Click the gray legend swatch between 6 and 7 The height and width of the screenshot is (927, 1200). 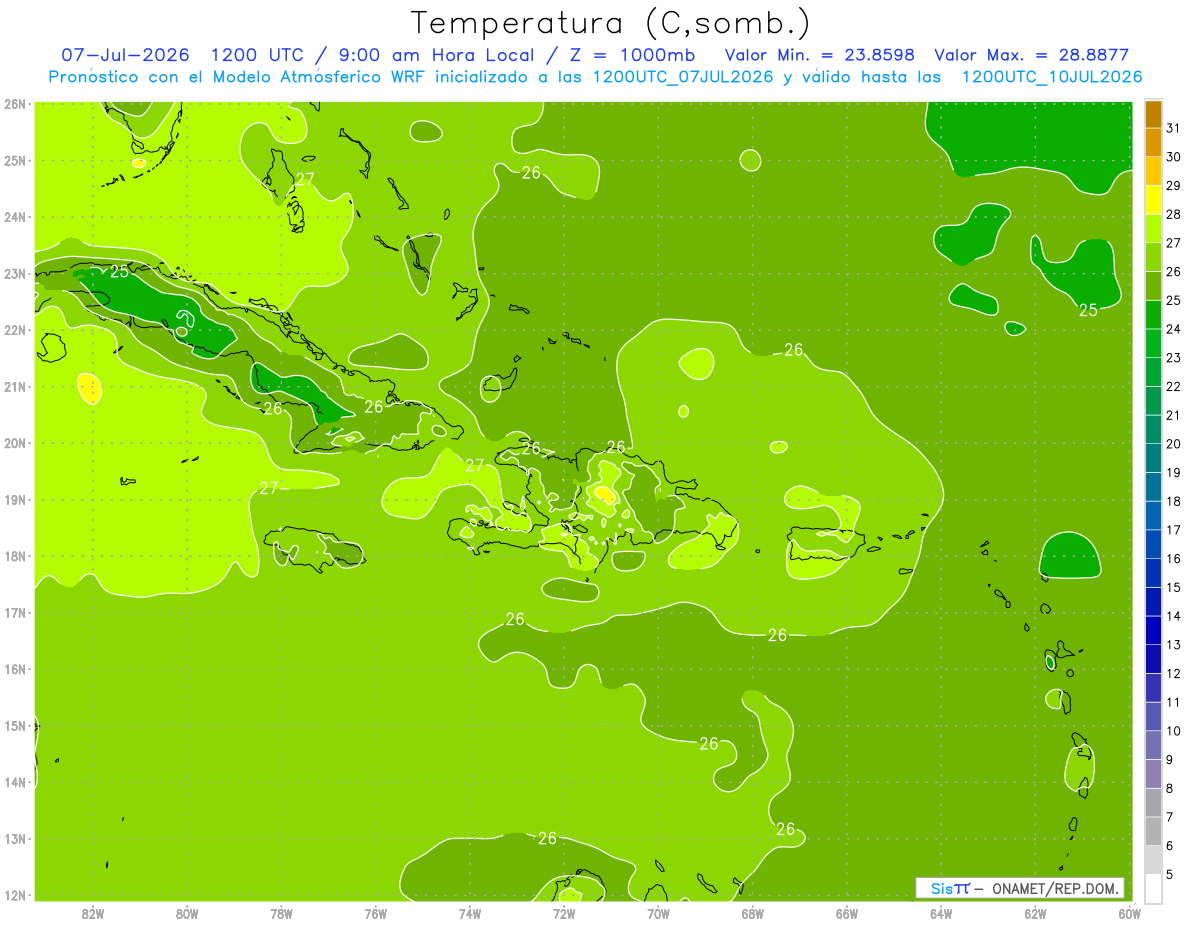pyautogui.click(x=1153, y=832)
